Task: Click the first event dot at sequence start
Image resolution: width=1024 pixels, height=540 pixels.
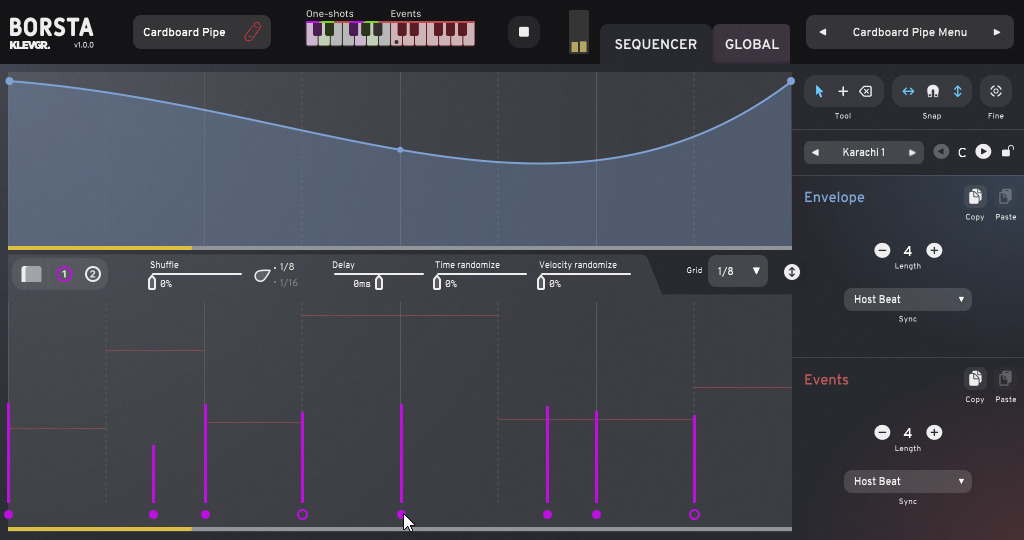Action: (x=8, y=515)
